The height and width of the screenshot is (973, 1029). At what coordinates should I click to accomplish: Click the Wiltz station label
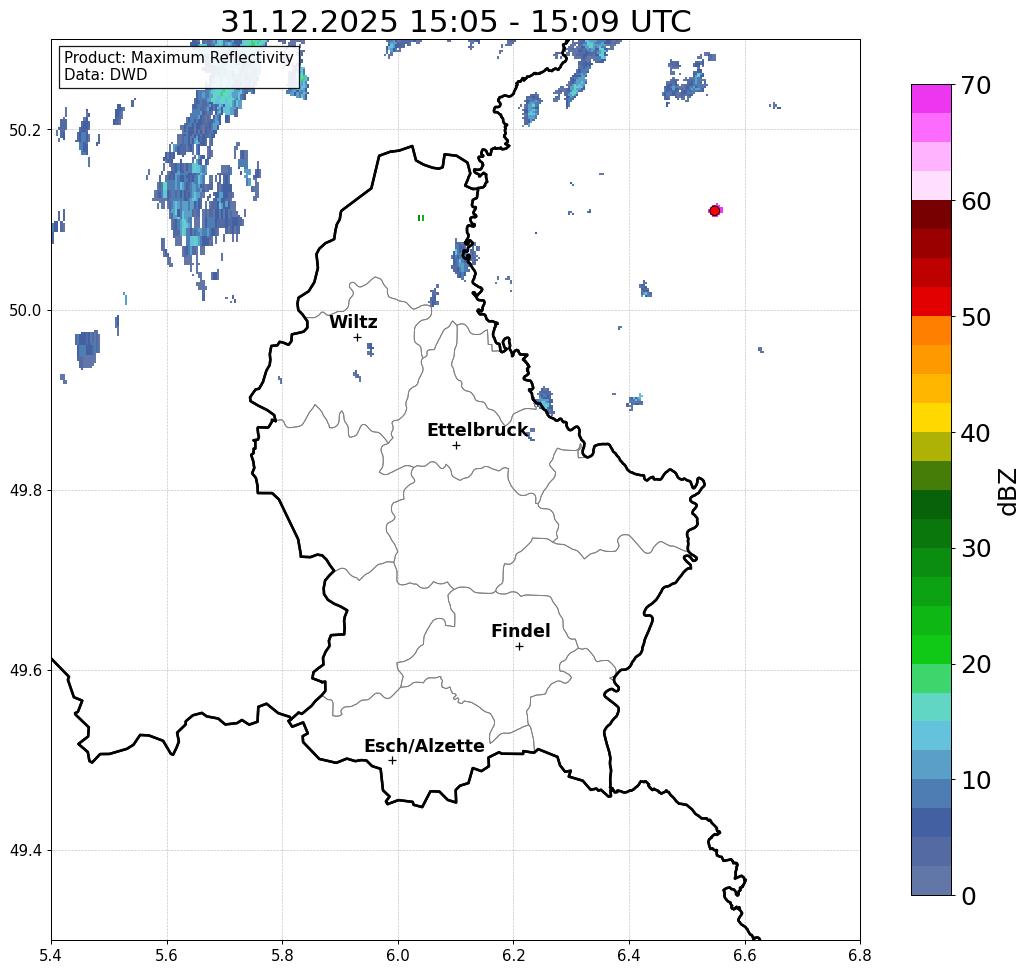click(x=353, y=321)
